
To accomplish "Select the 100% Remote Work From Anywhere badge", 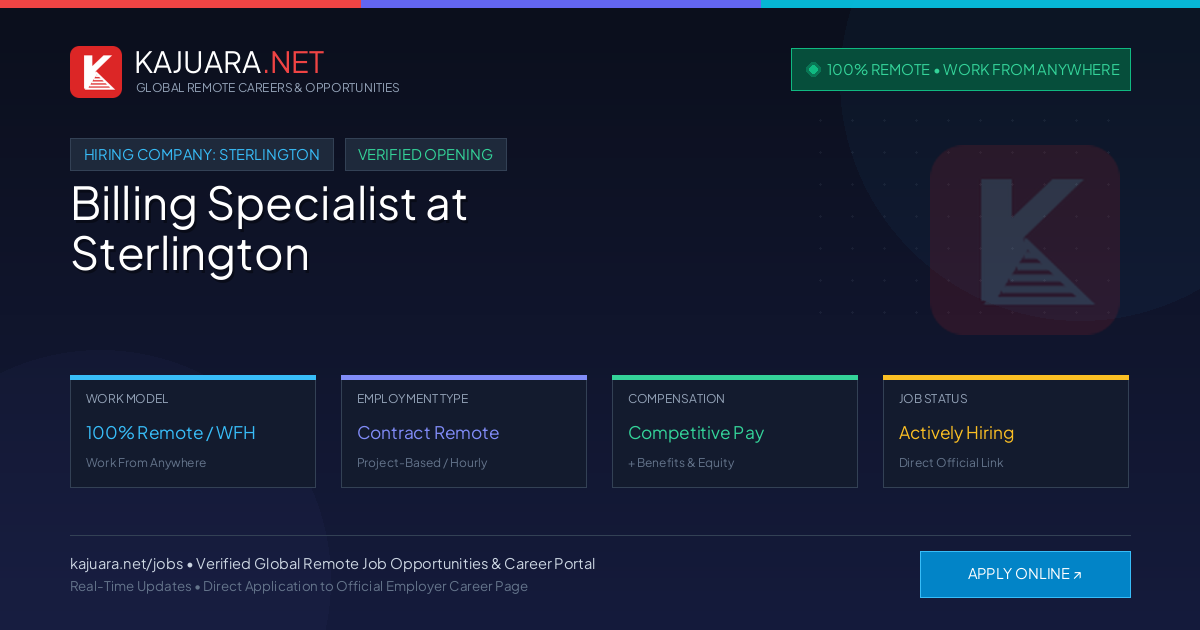I will pos(961,70).
